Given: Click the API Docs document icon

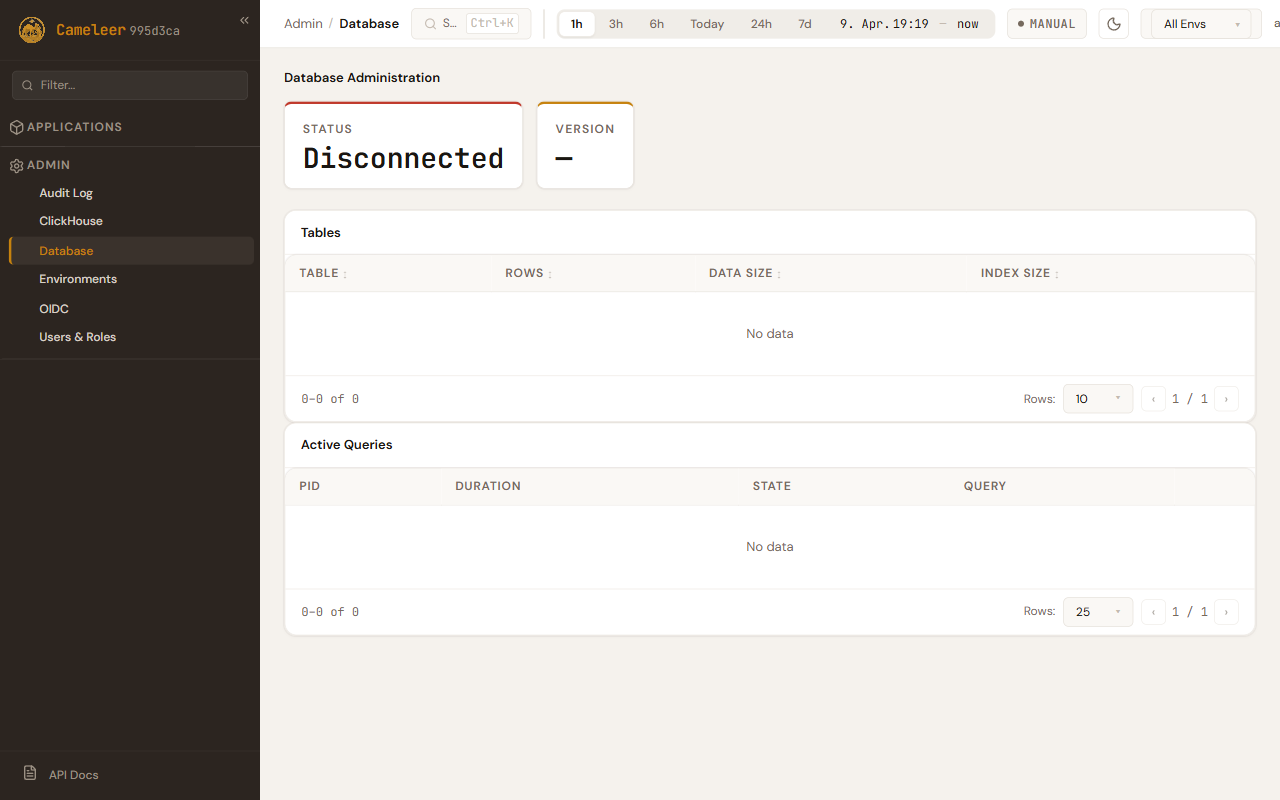Looking at the screenshot, I should click(30, 774).
